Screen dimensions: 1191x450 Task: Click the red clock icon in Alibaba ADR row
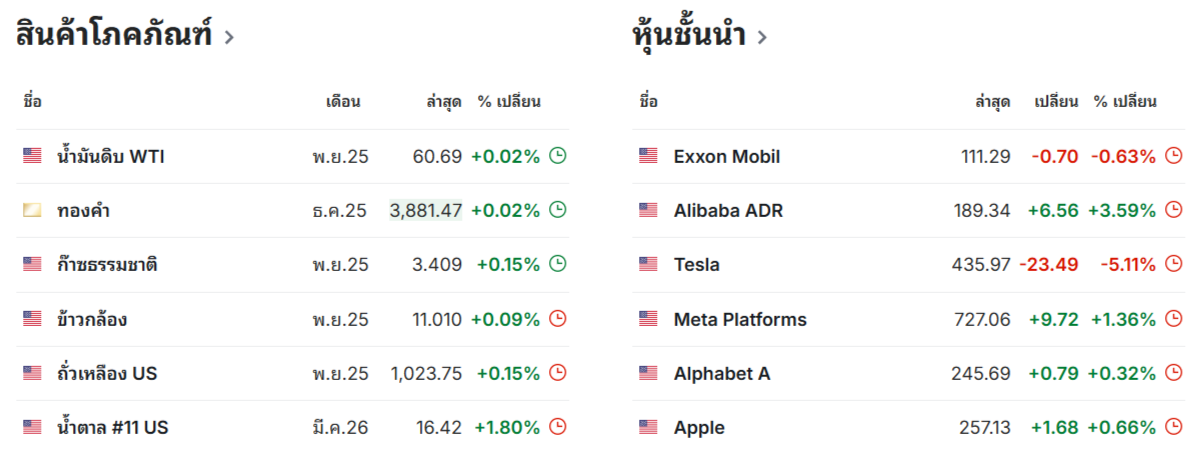(x=1174, y=210)
